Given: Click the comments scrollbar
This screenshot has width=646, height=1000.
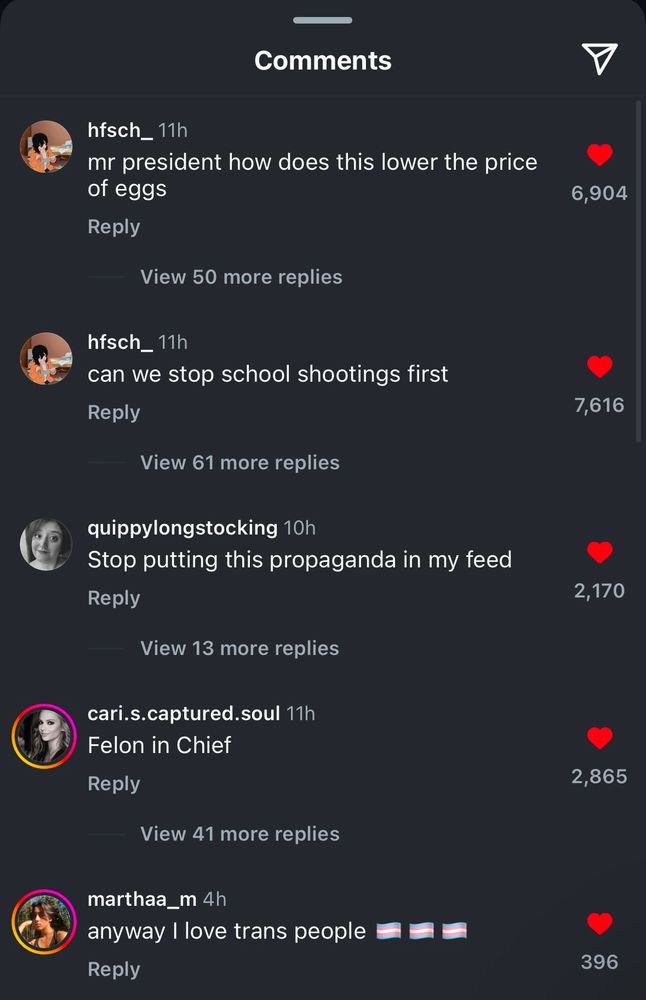Looking at the screenshot, I should coord(638,271).
